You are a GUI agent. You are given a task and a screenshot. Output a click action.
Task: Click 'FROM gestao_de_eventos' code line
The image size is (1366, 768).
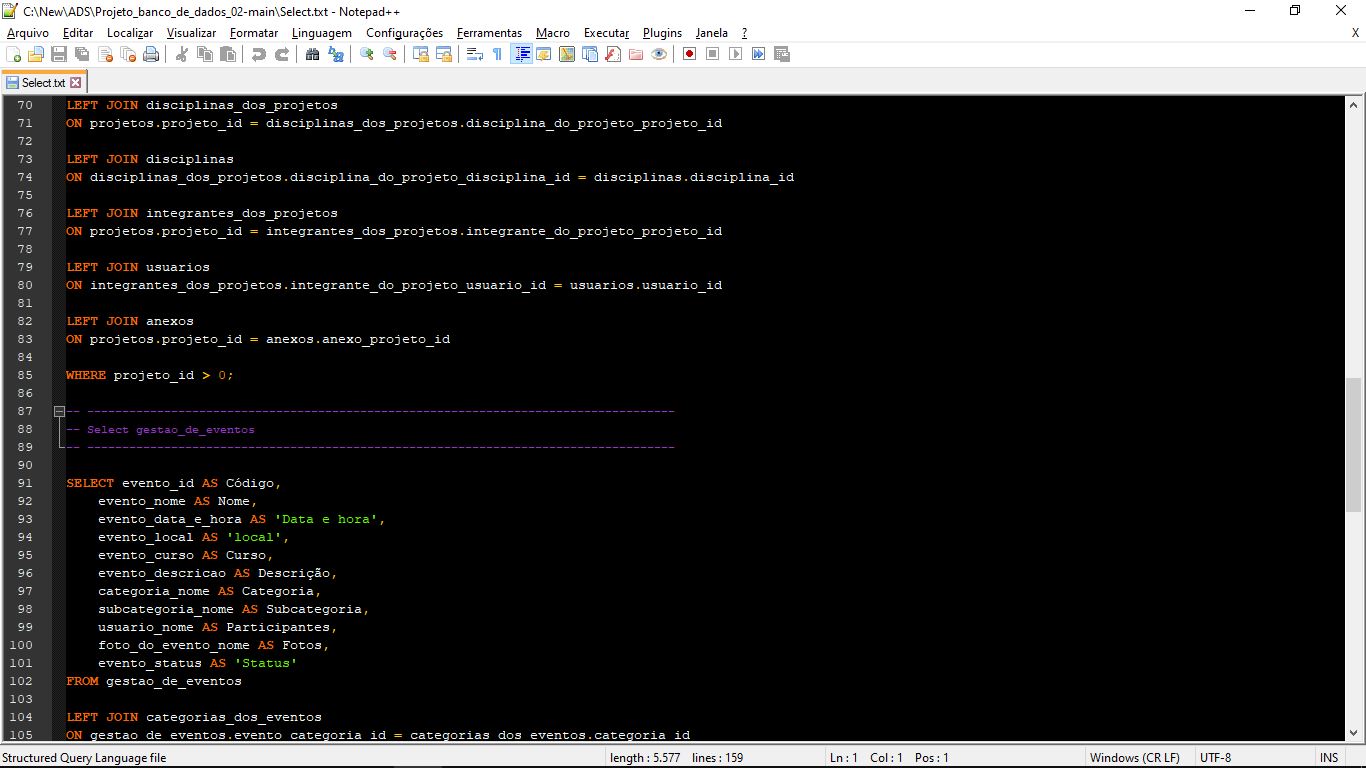tap(154, 681)
